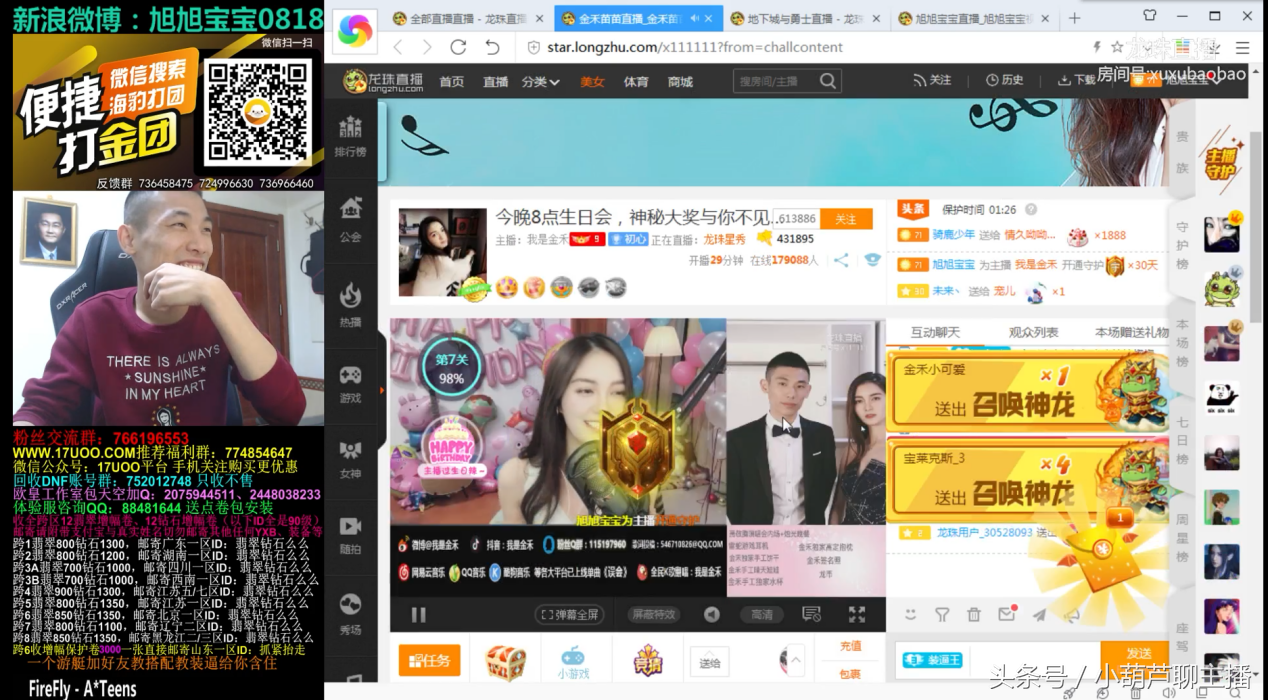Toggle 屏蔽特效 effects blocking
Screen dimensions: 1268x700
[x=653, y=615]
